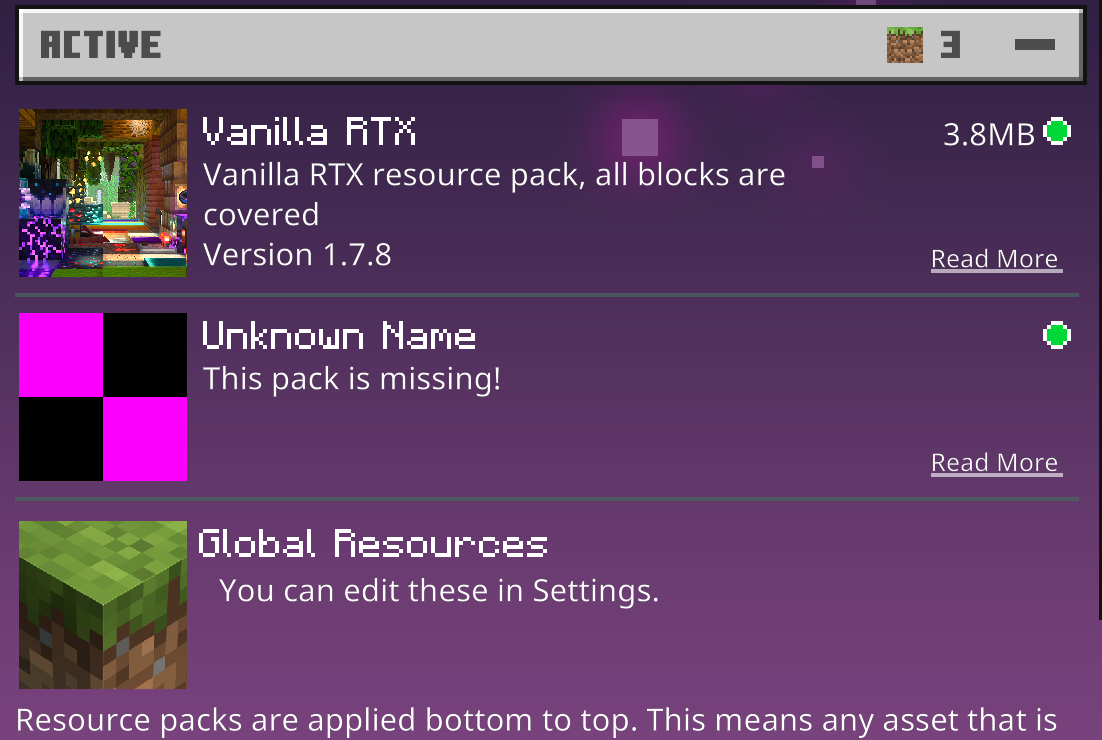Viewport: 1102px width, 740px height.
Task: Click the grass block icon in Active header
Action: (x=904, y=45)
